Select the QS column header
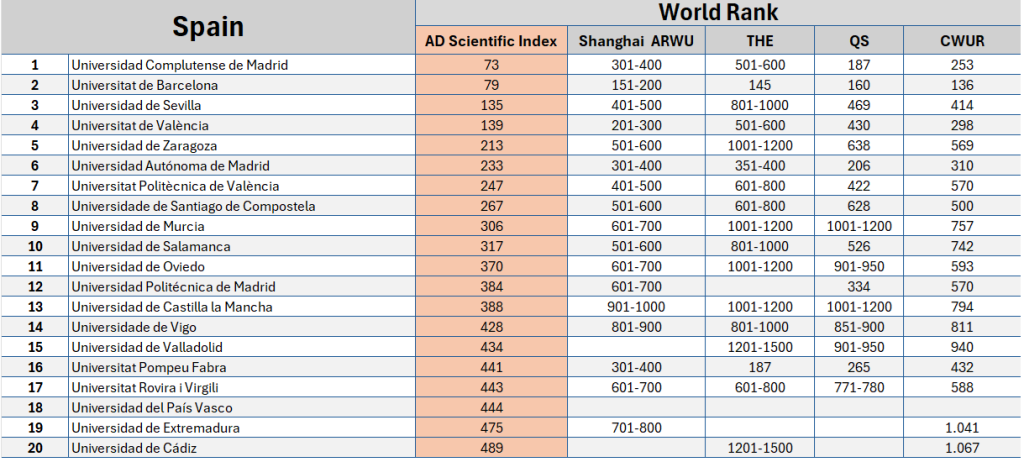The image size is (1024, 462). 859,41
